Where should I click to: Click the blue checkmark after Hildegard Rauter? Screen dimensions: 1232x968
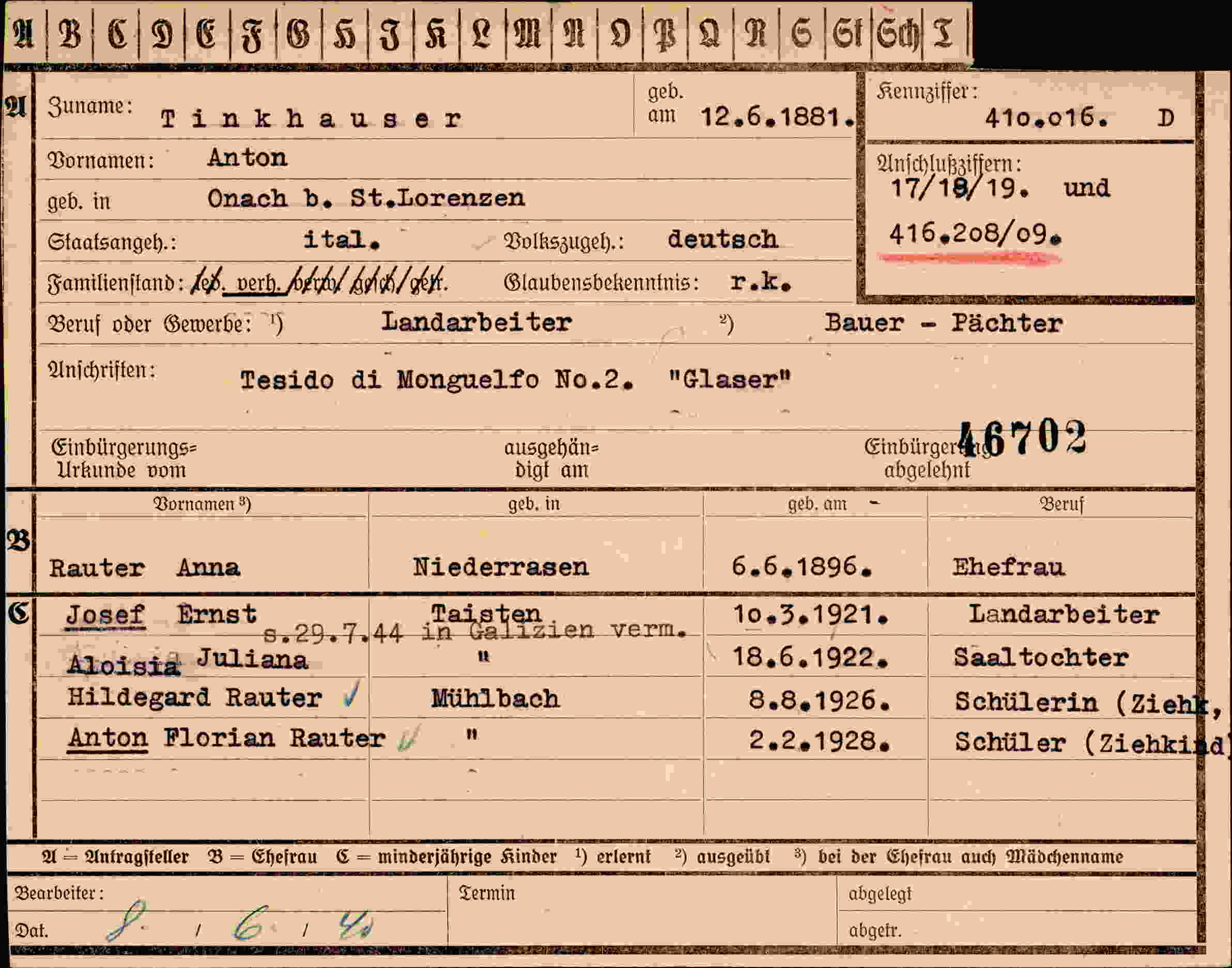(351, 695)
